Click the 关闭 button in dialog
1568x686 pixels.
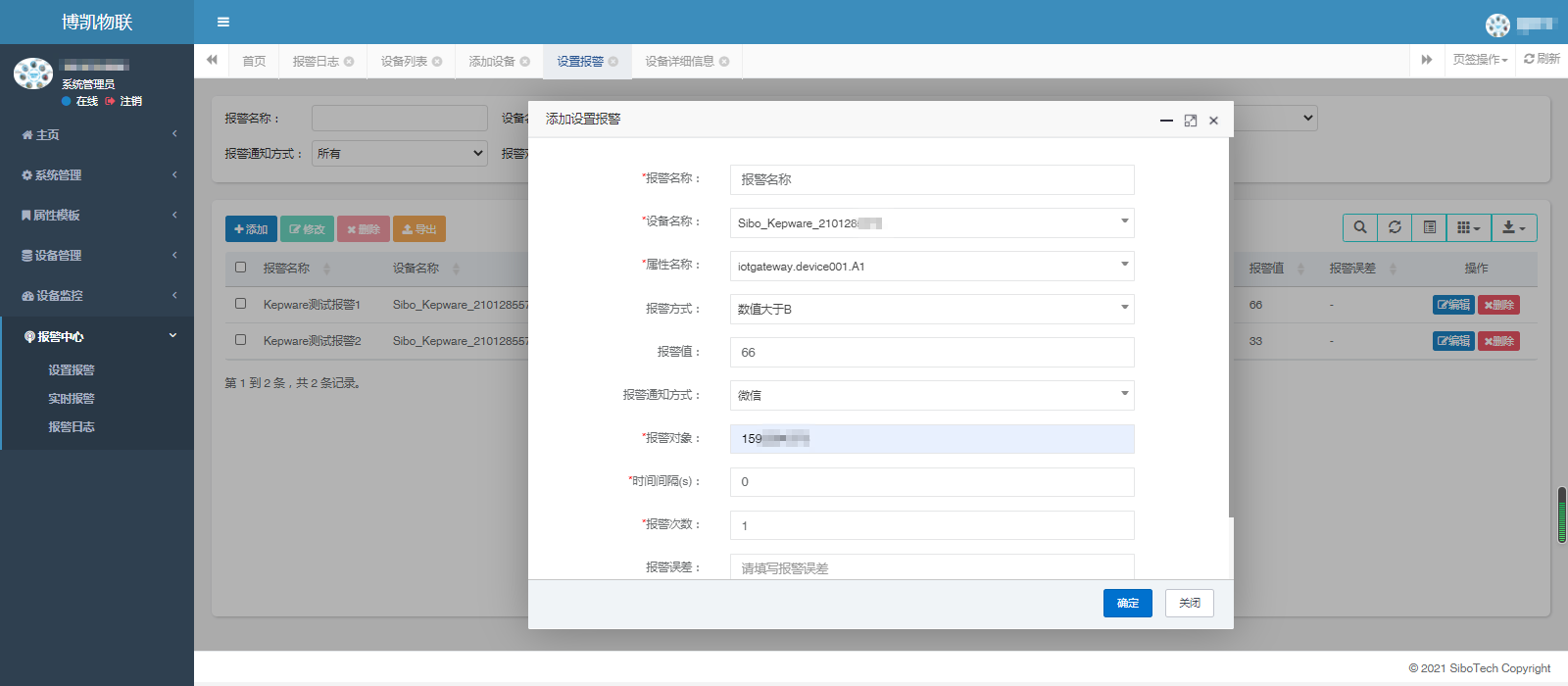(1189, 603)
